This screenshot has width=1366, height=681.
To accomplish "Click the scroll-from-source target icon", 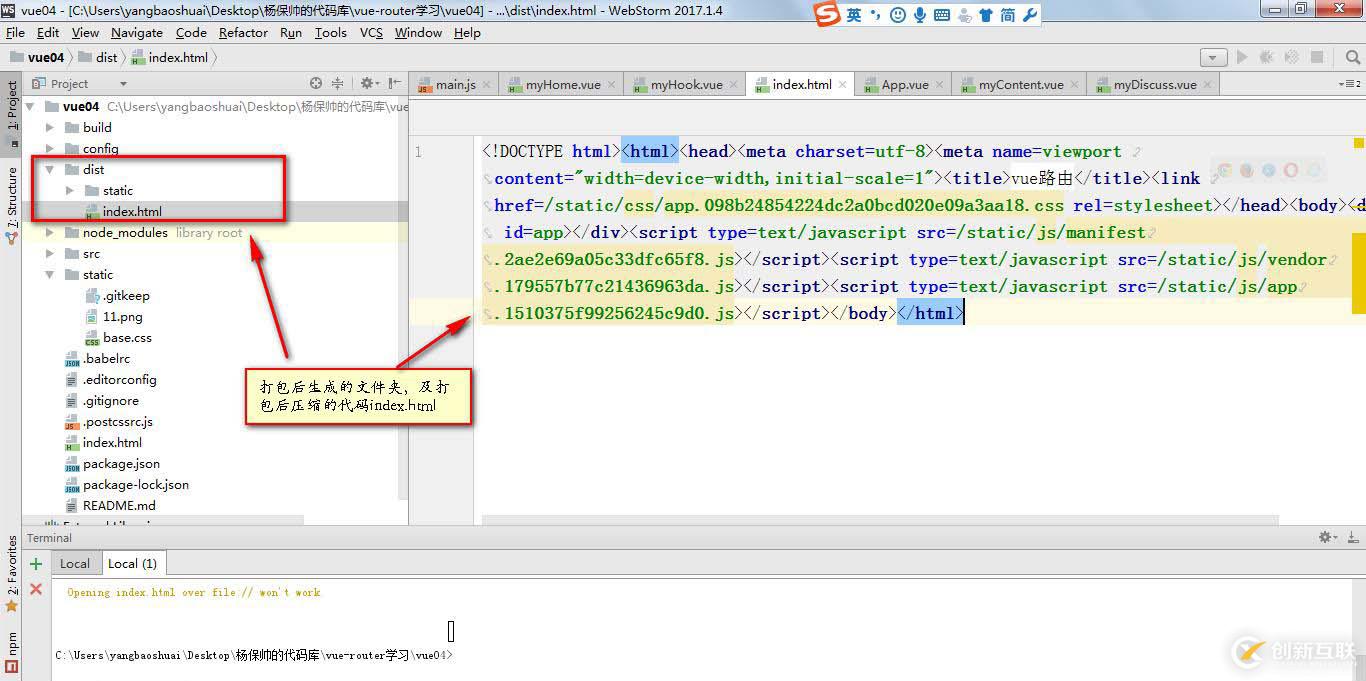I will [x=316, y=84].
